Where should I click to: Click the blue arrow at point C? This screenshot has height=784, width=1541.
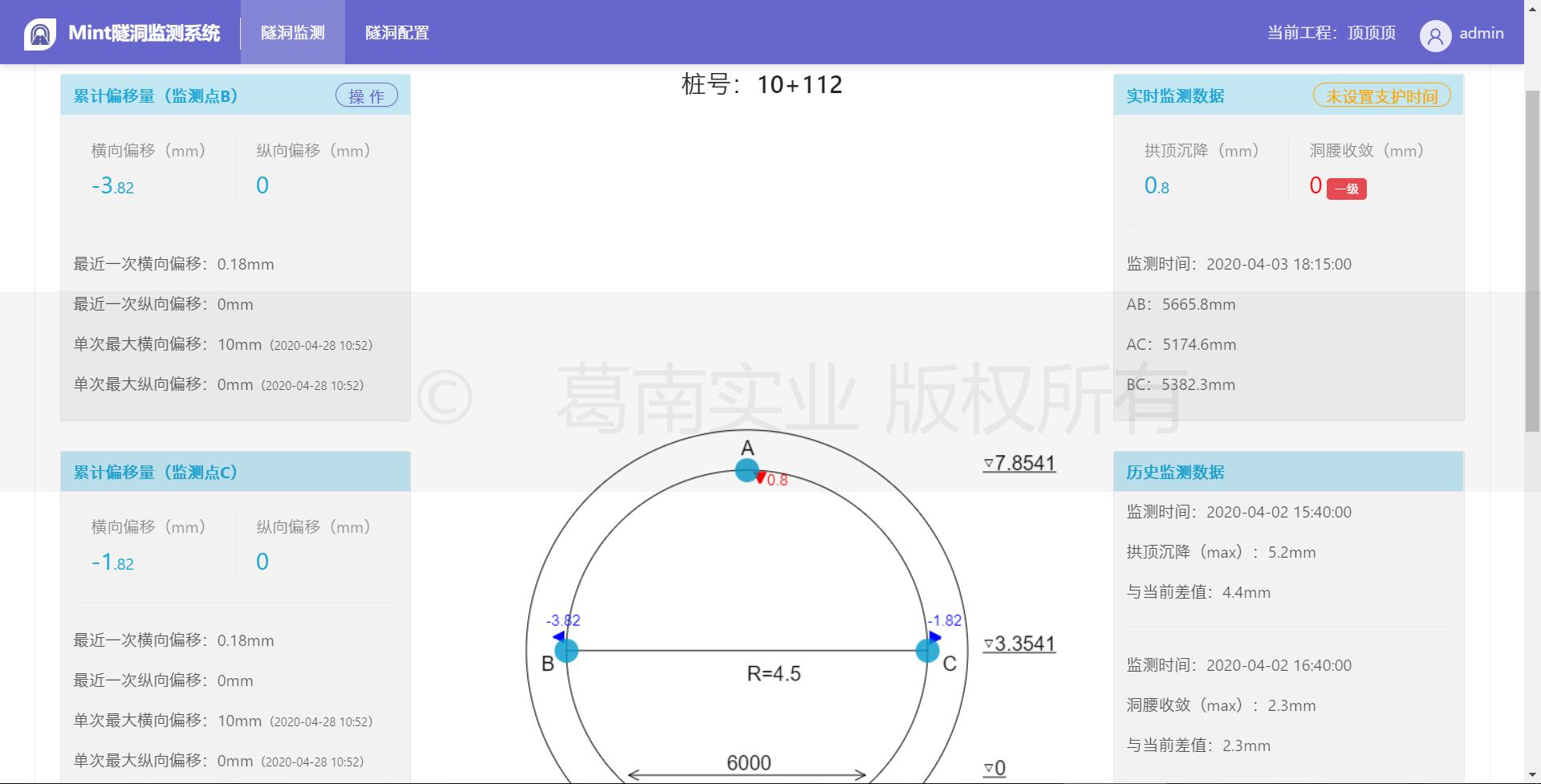pos(935,636)
